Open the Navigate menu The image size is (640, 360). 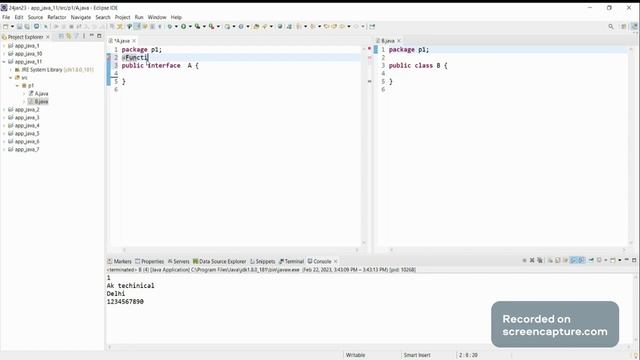pos(81,17)
